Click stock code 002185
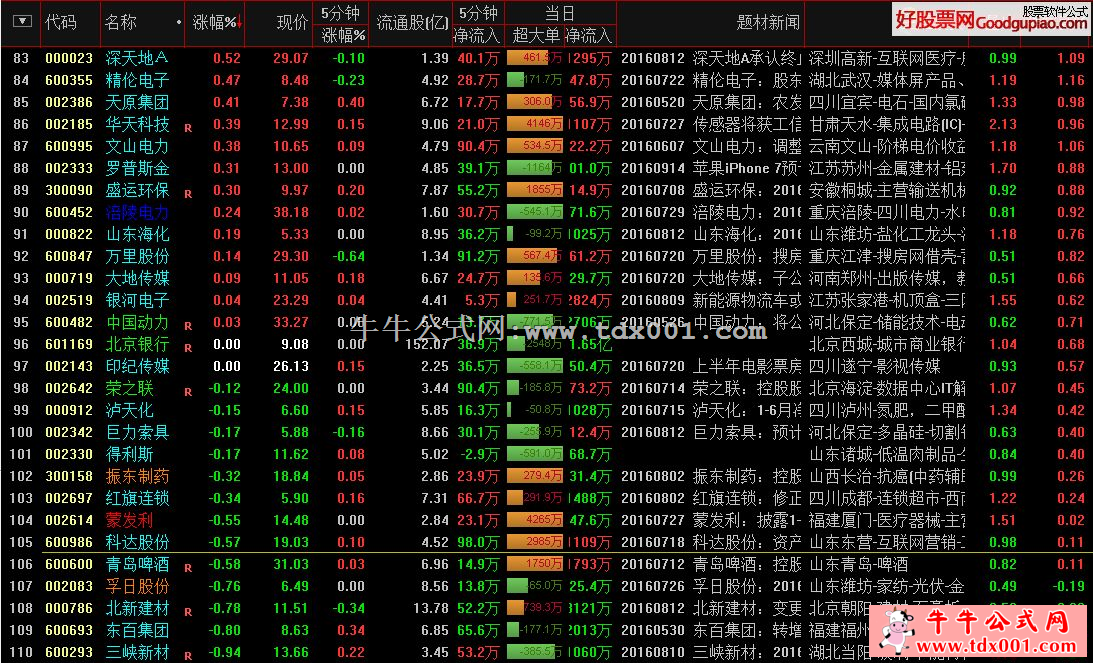Viewport: 1093px width, 663px height. [69, 124]
